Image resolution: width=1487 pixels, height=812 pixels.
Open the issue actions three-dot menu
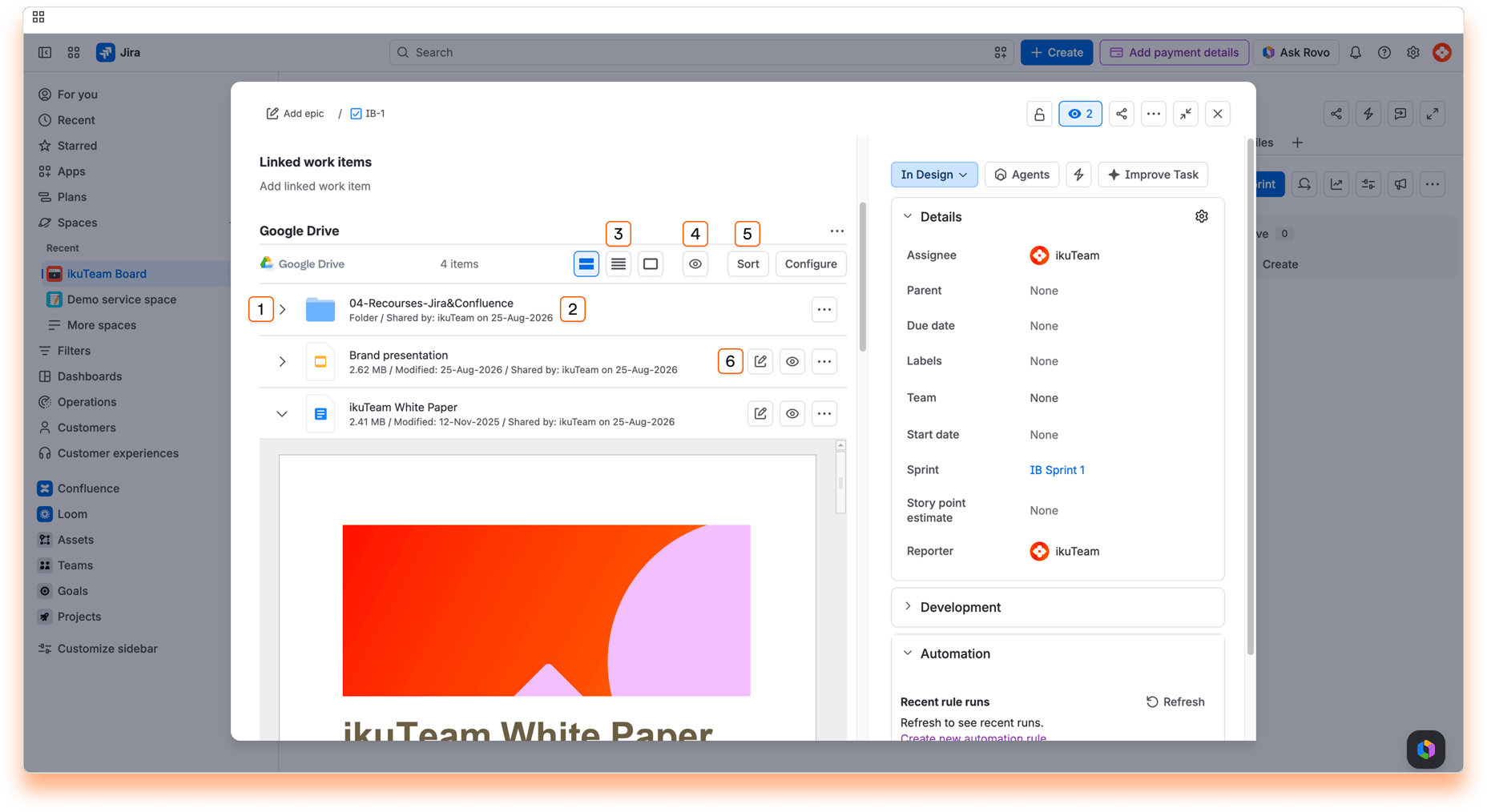(x=1153, y=114)
